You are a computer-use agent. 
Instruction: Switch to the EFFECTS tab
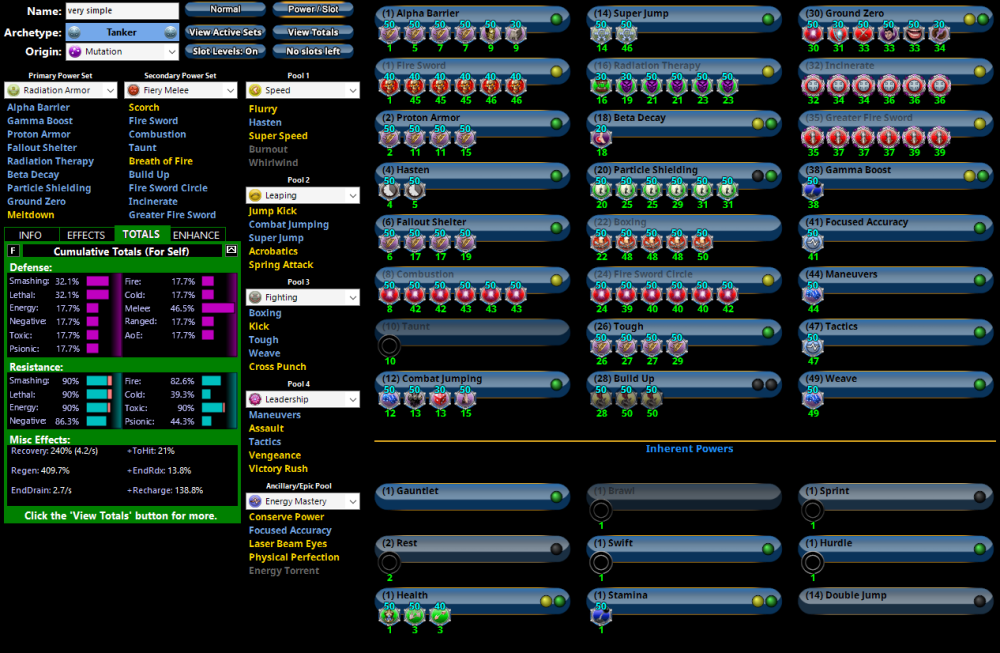point(86,235)
